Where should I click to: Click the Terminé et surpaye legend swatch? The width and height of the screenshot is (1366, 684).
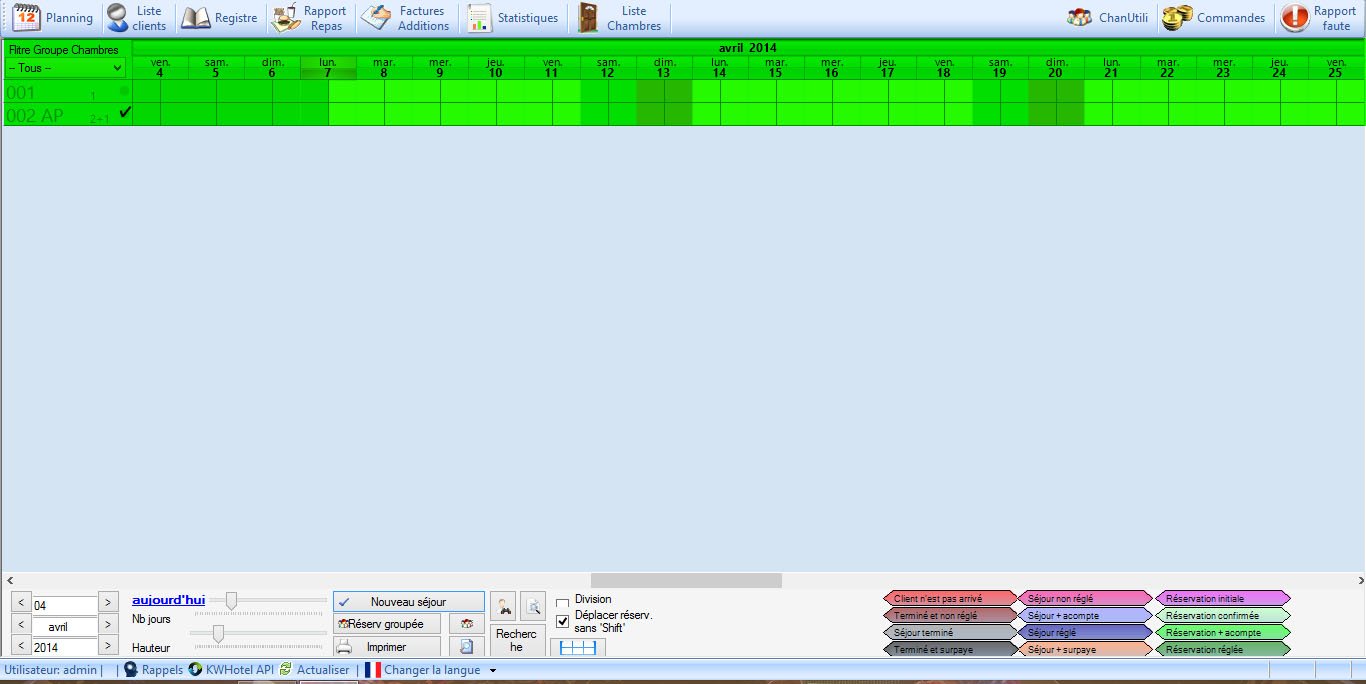point(950,650)
